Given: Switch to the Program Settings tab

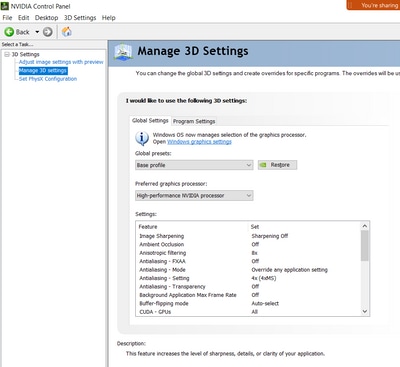Looking at the screenshot, I should 194,121.
